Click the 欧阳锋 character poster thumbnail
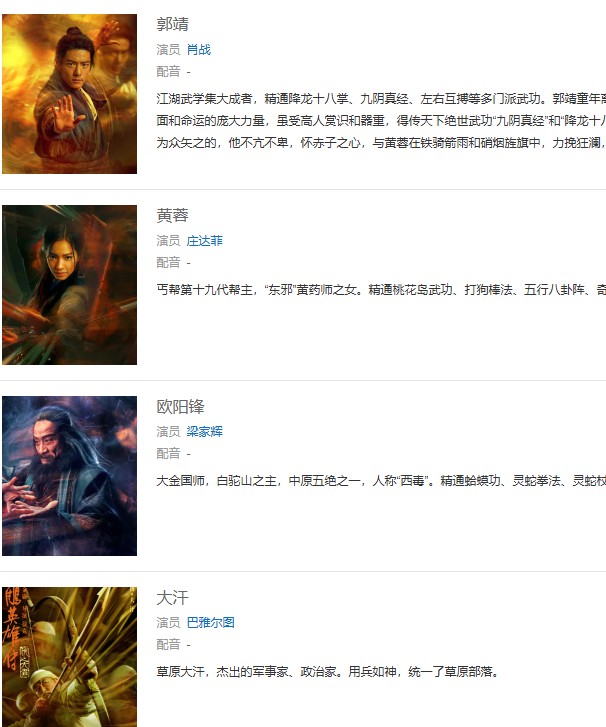This screenshot has width=606, height=727. [70, 476]
